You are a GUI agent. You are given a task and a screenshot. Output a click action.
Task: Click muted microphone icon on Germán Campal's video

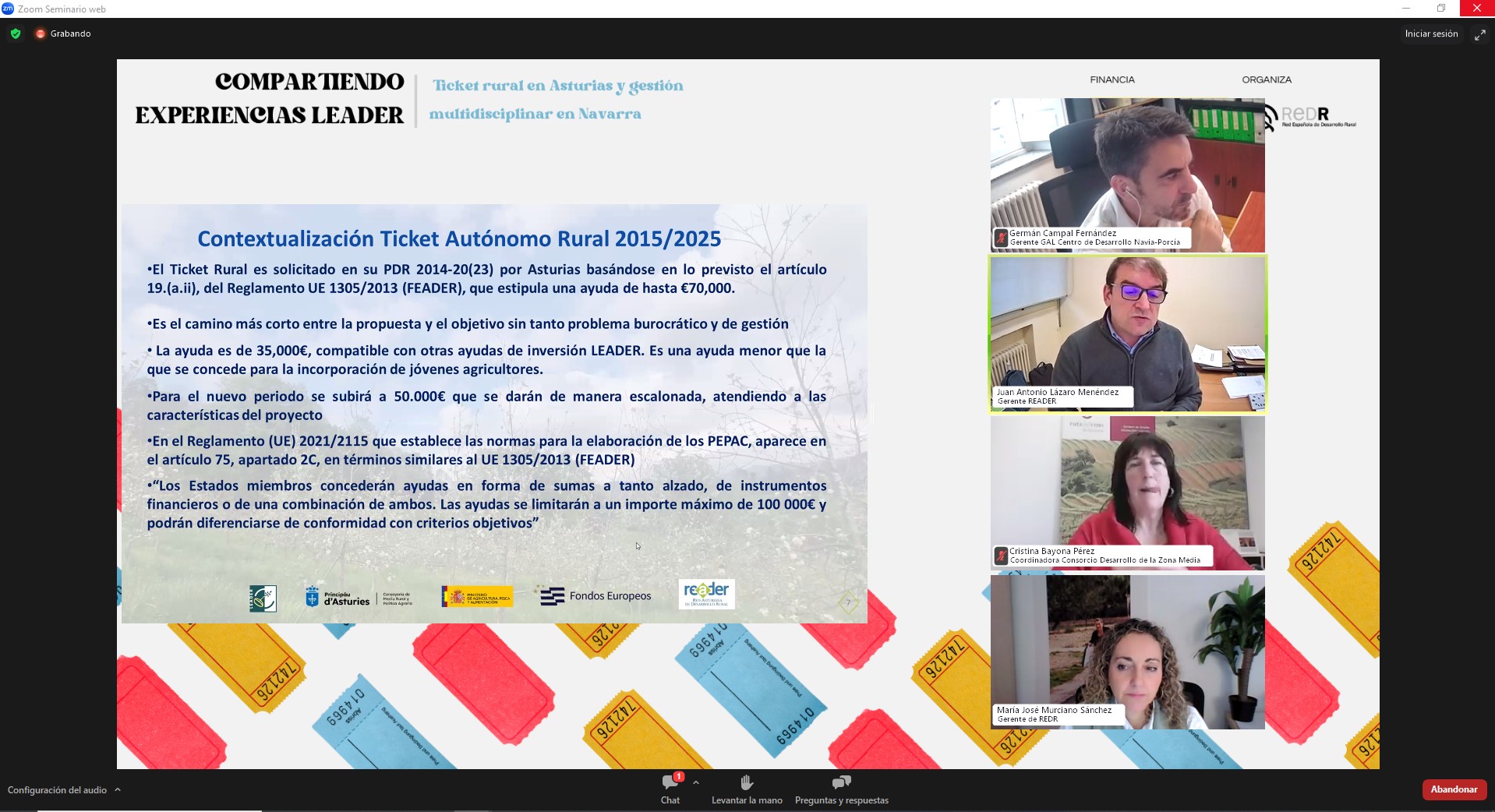click(1001, 238)
